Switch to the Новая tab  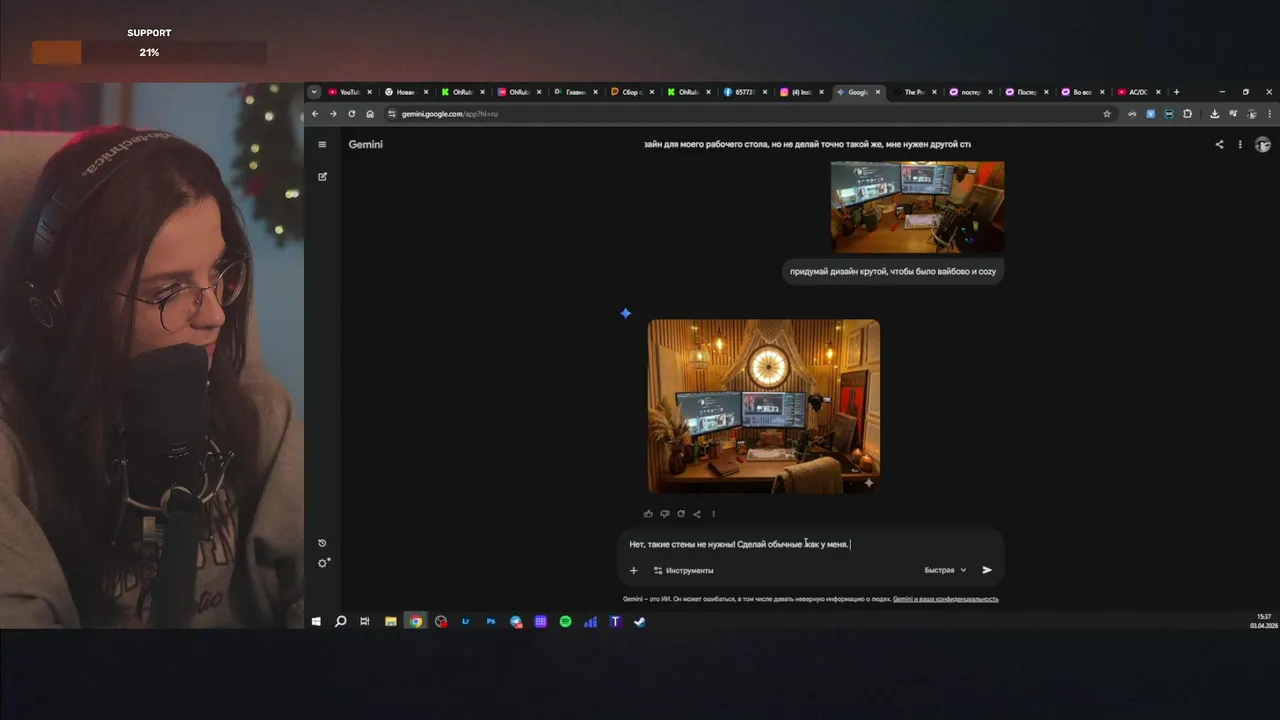(x=405, y=92)
